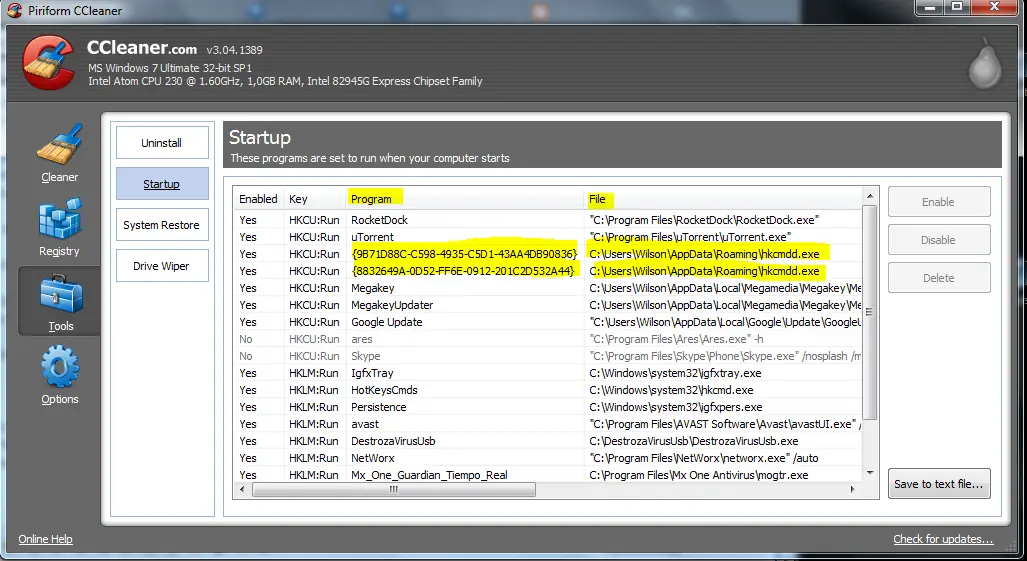This screenshot has width=1027, height=561.
Task: Select the Google Update startup entry
Action: coord(548,322)
